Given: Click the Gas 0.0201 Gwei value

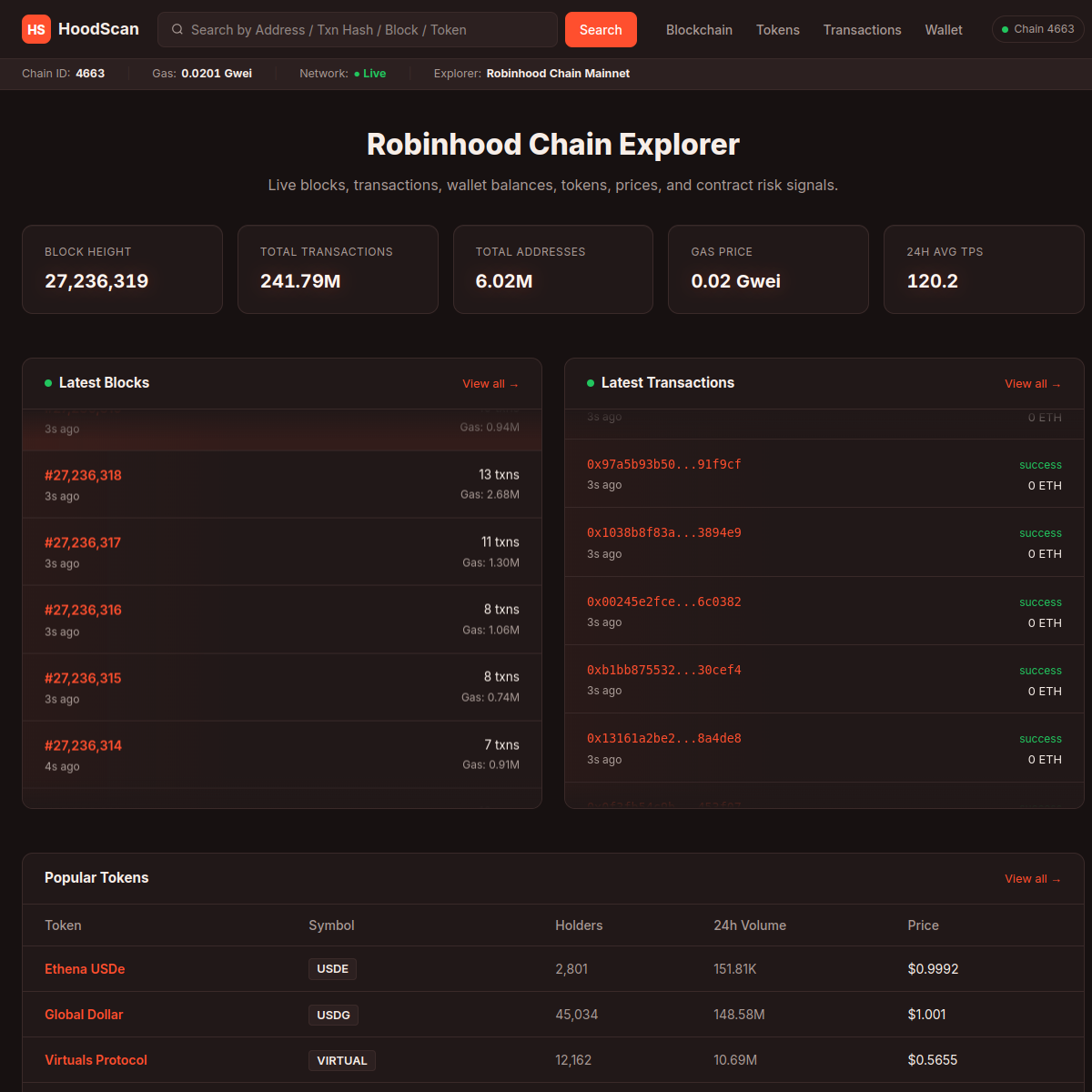Looking at the screenshot, I should 217,74.
